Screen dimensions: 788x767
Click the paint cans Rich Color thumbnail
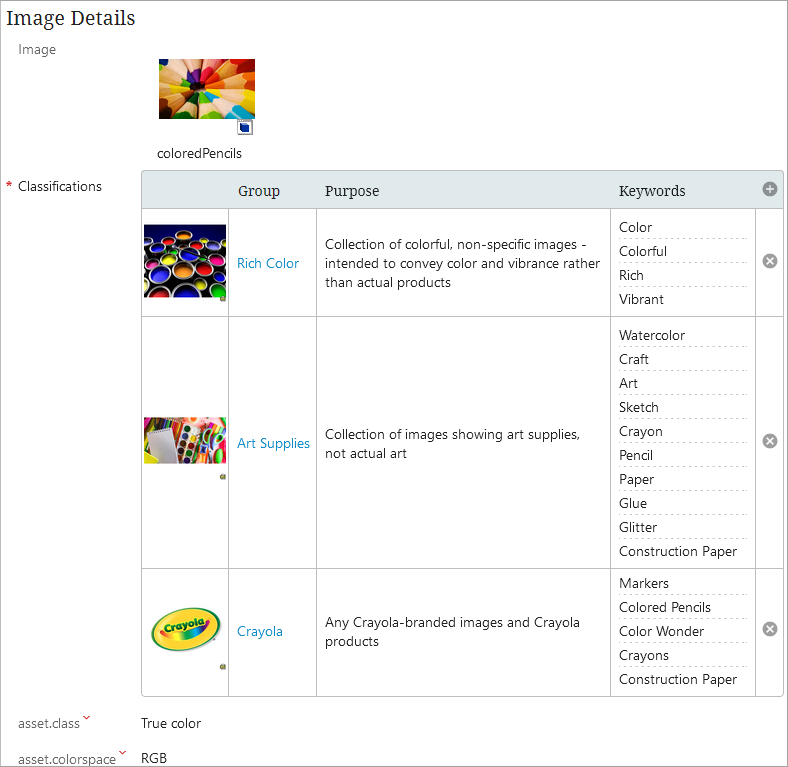[x=185, y=260]
